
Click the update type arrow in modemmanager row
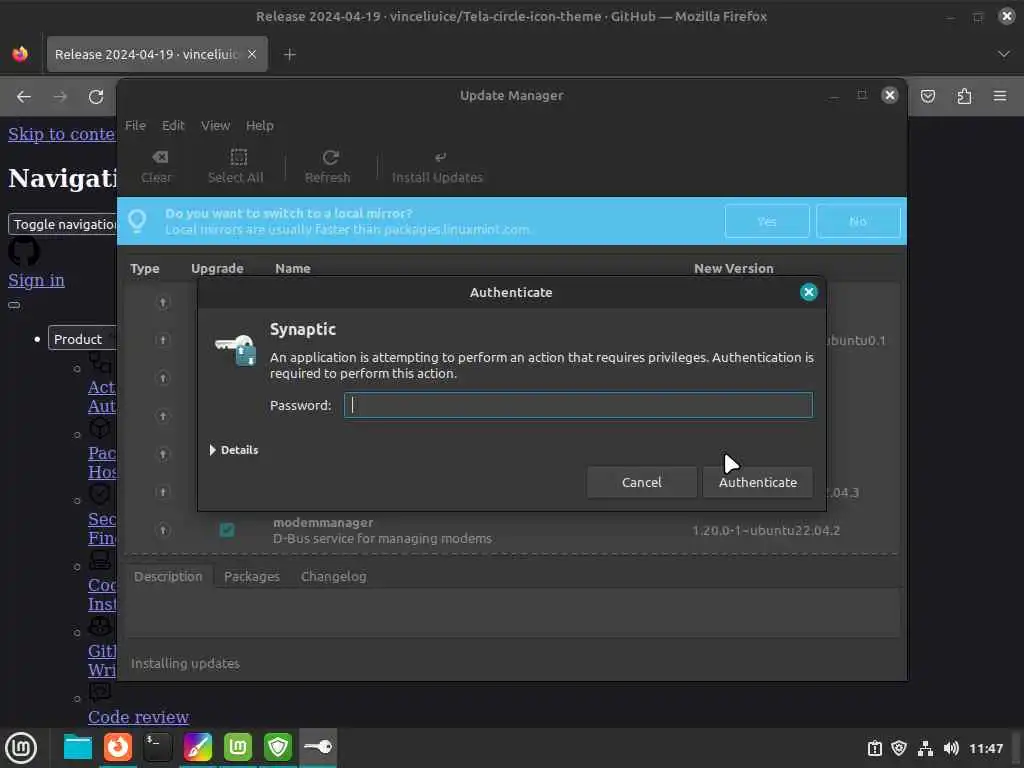163,530
